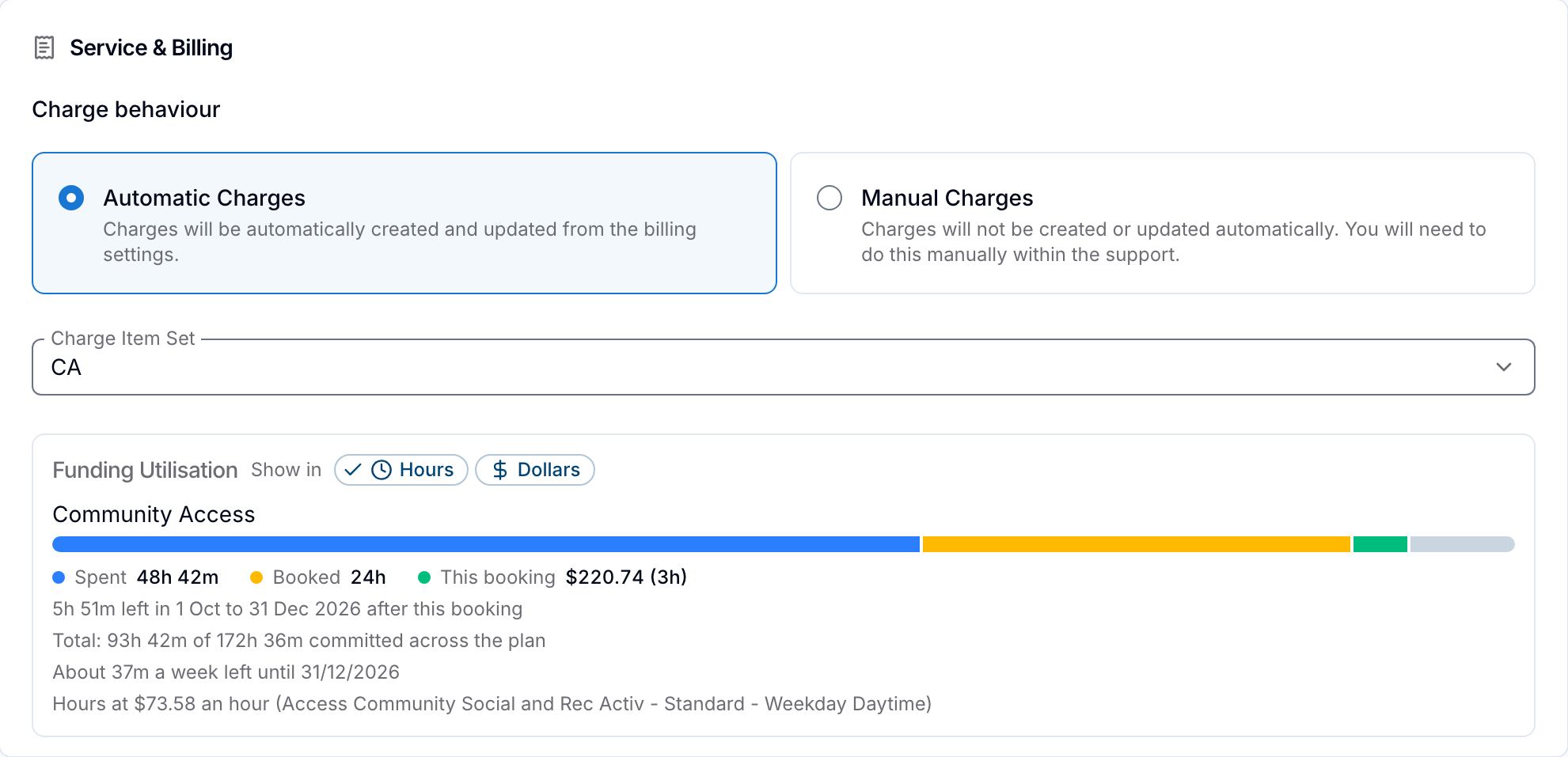Click the clock icon in Hours chip
Viewport: 1568px width, 757px height.
click(x=382, y=470)
